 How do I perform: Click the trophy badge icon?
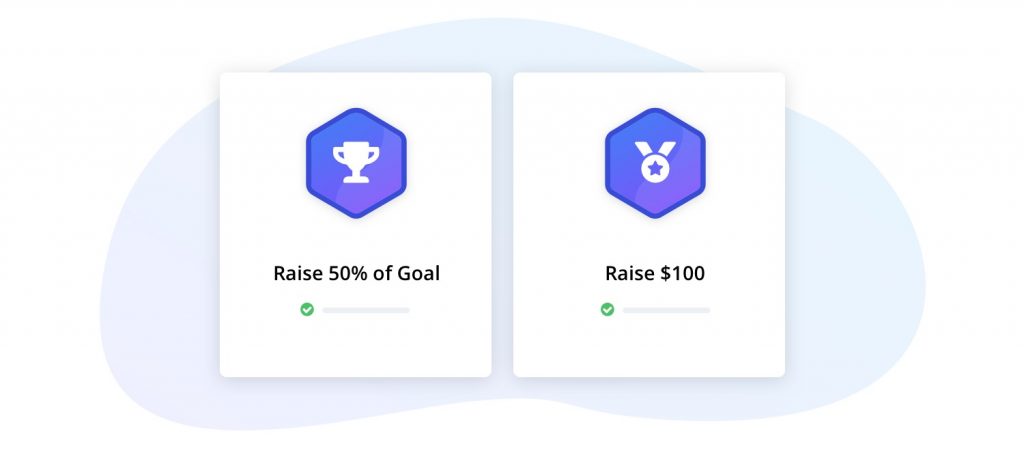(x=356, y=161)
